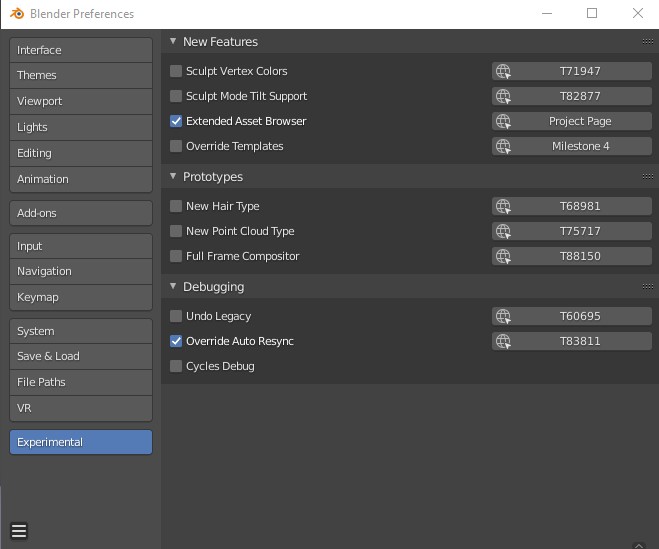Viewport: 659px width, 549px height.
Task: Click the globe icon beside T88150
Action: point(504,256)
